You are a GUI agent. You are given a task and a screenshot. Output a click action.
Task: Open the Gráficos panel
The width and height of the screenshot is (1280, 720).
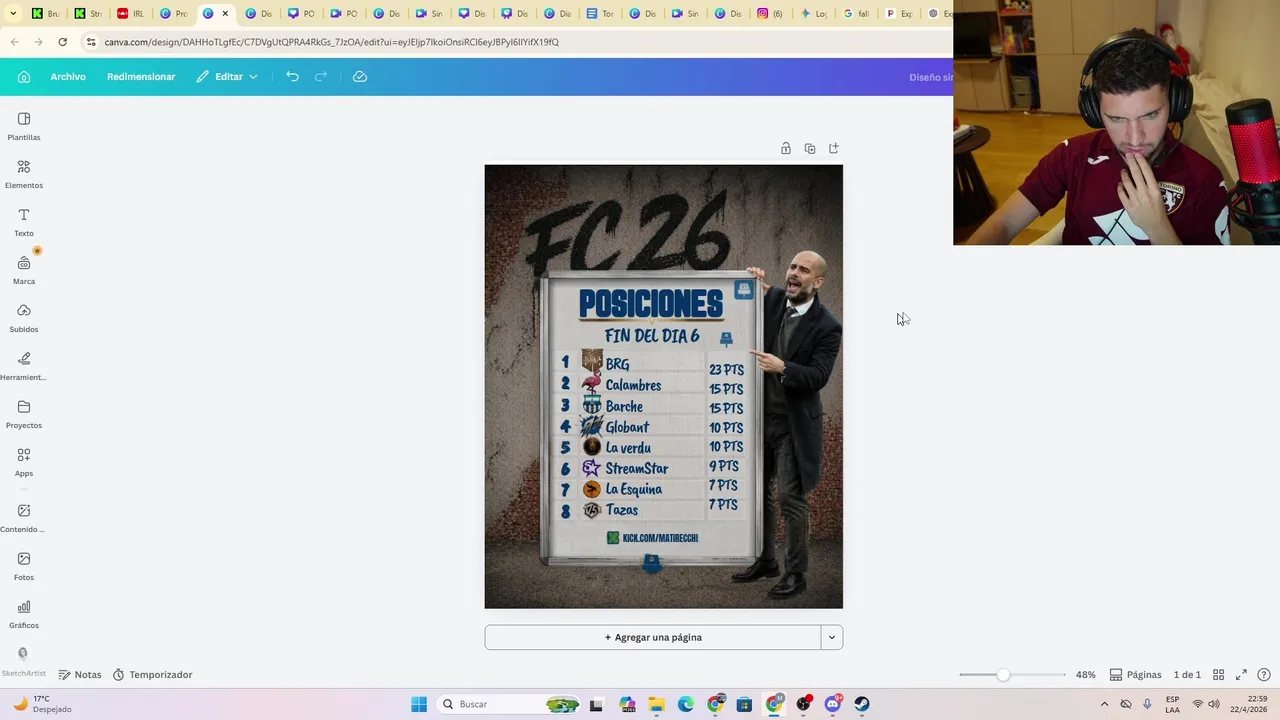(x=24, y=615)
